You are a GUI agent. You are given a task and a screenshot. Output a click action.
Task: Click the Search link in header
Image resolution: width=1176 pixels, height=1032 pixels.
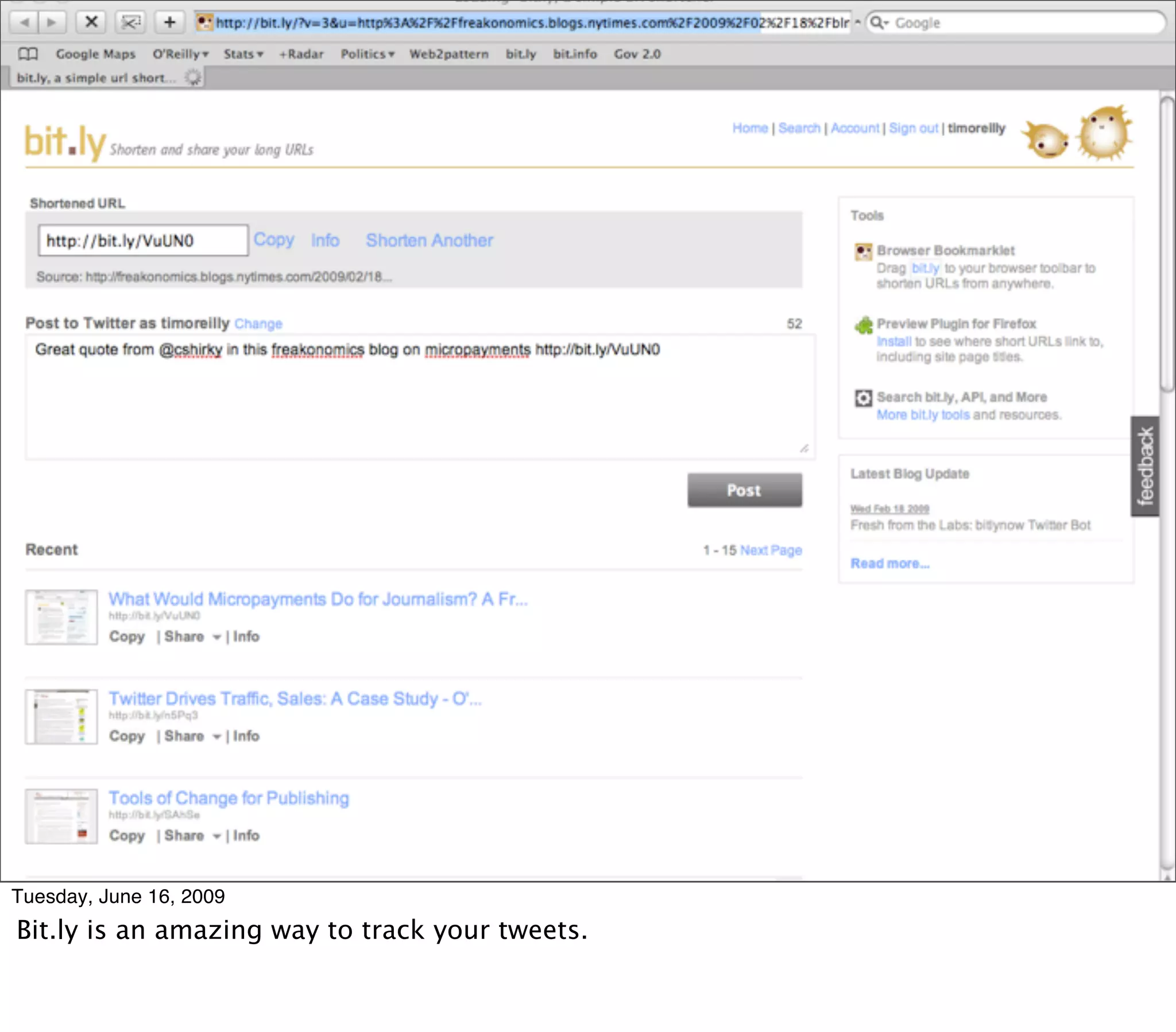point(799,127)
